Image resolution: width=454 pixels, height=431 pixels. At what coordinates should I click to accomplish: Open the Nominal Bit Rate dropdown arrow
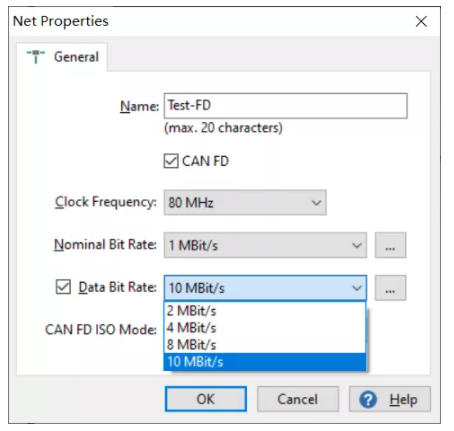[357, 246]
